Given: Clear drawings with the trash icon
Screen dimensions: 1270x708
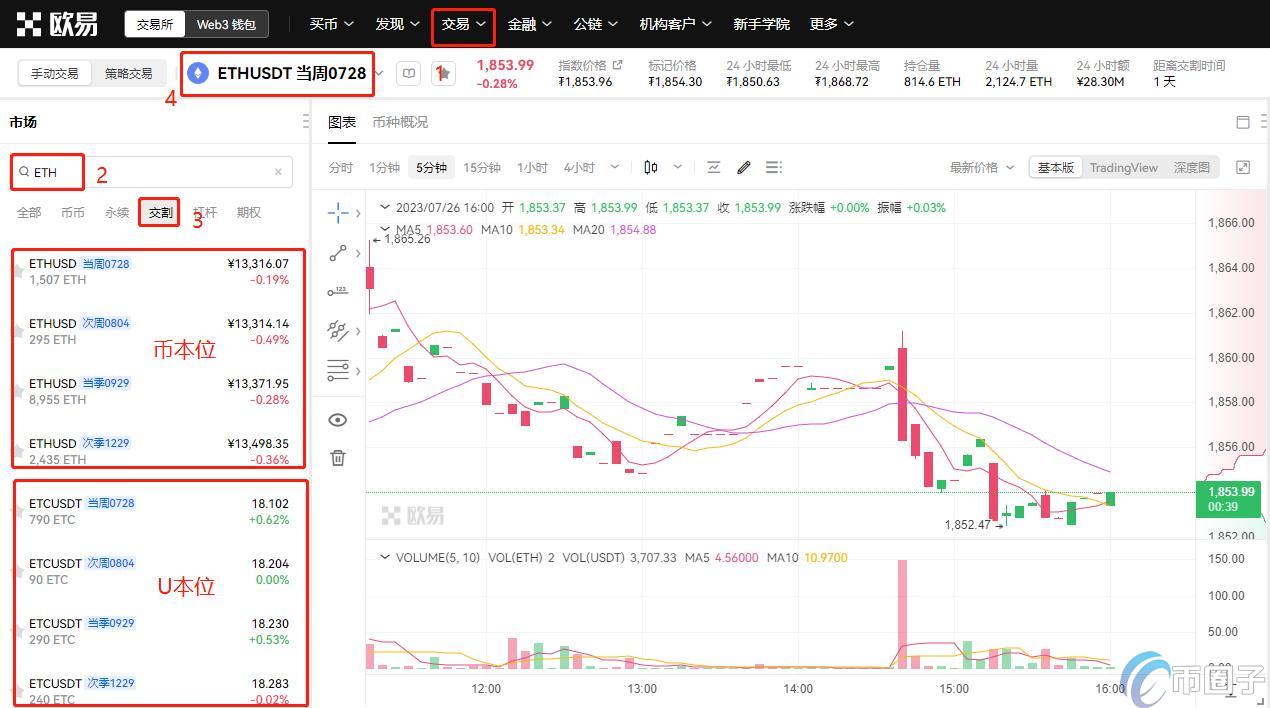Looking at the screenshot, I should click(337, 457).
